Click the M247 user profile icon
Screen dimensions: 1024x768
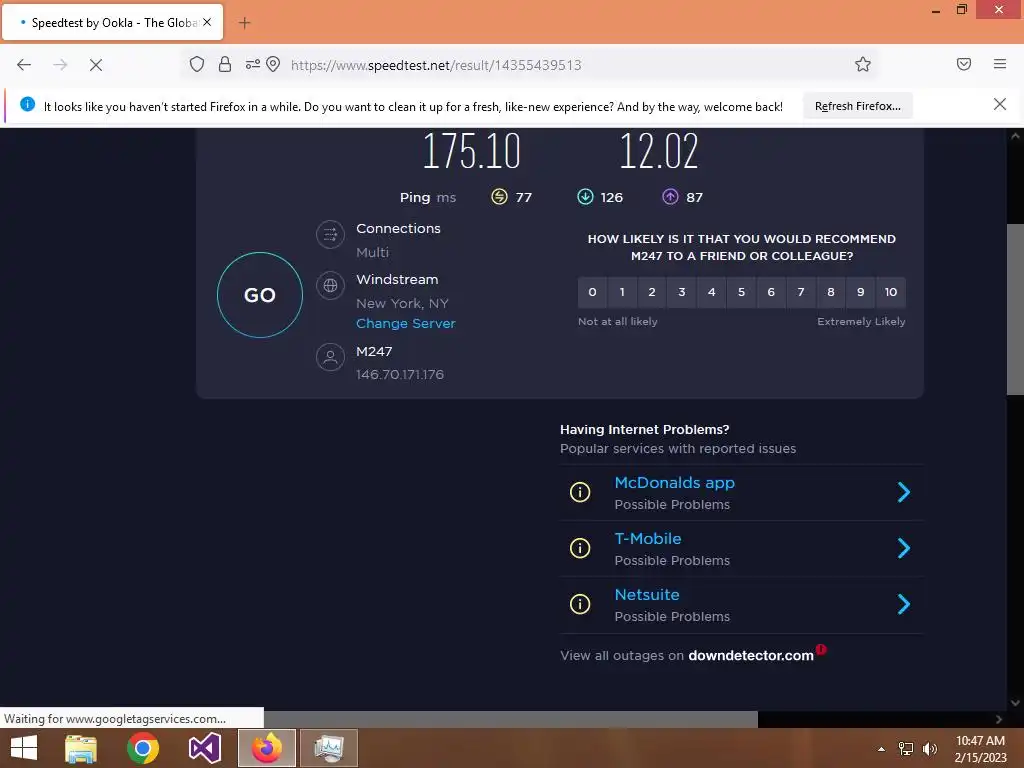(x=330, y=357)
